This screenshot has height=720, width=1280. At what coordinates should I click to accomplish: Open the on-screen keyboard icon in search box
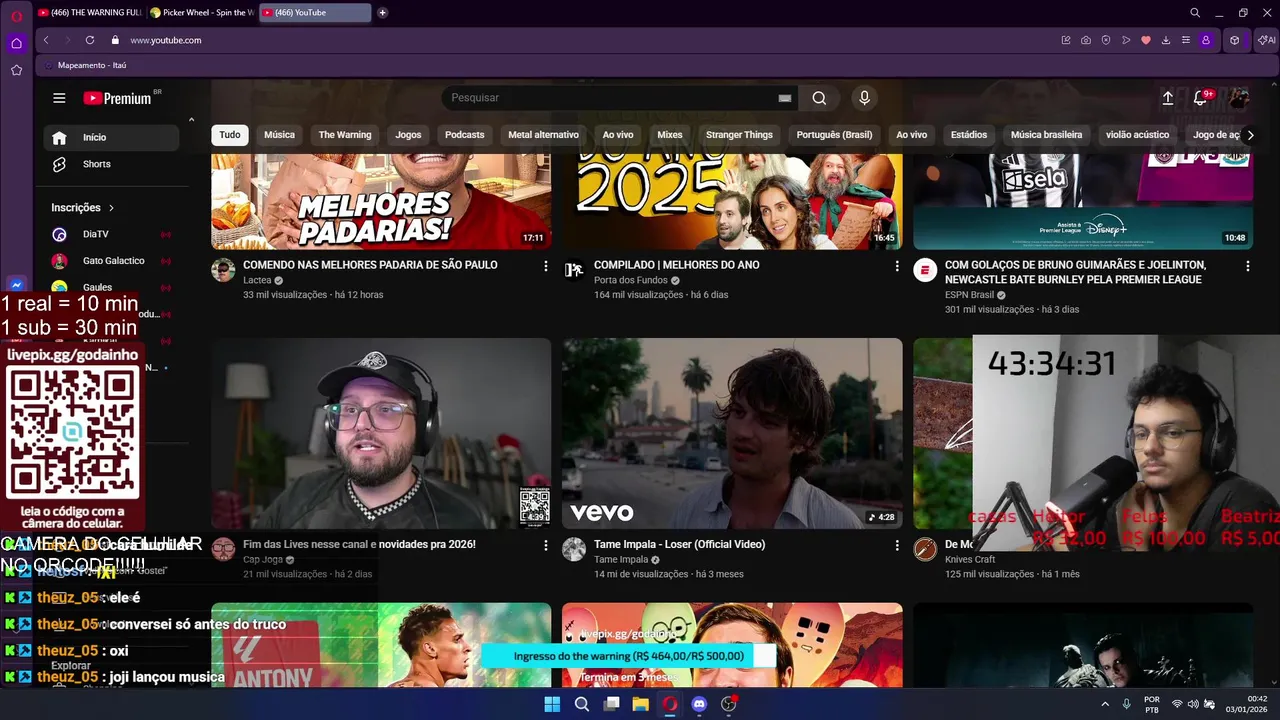(785, 98)
